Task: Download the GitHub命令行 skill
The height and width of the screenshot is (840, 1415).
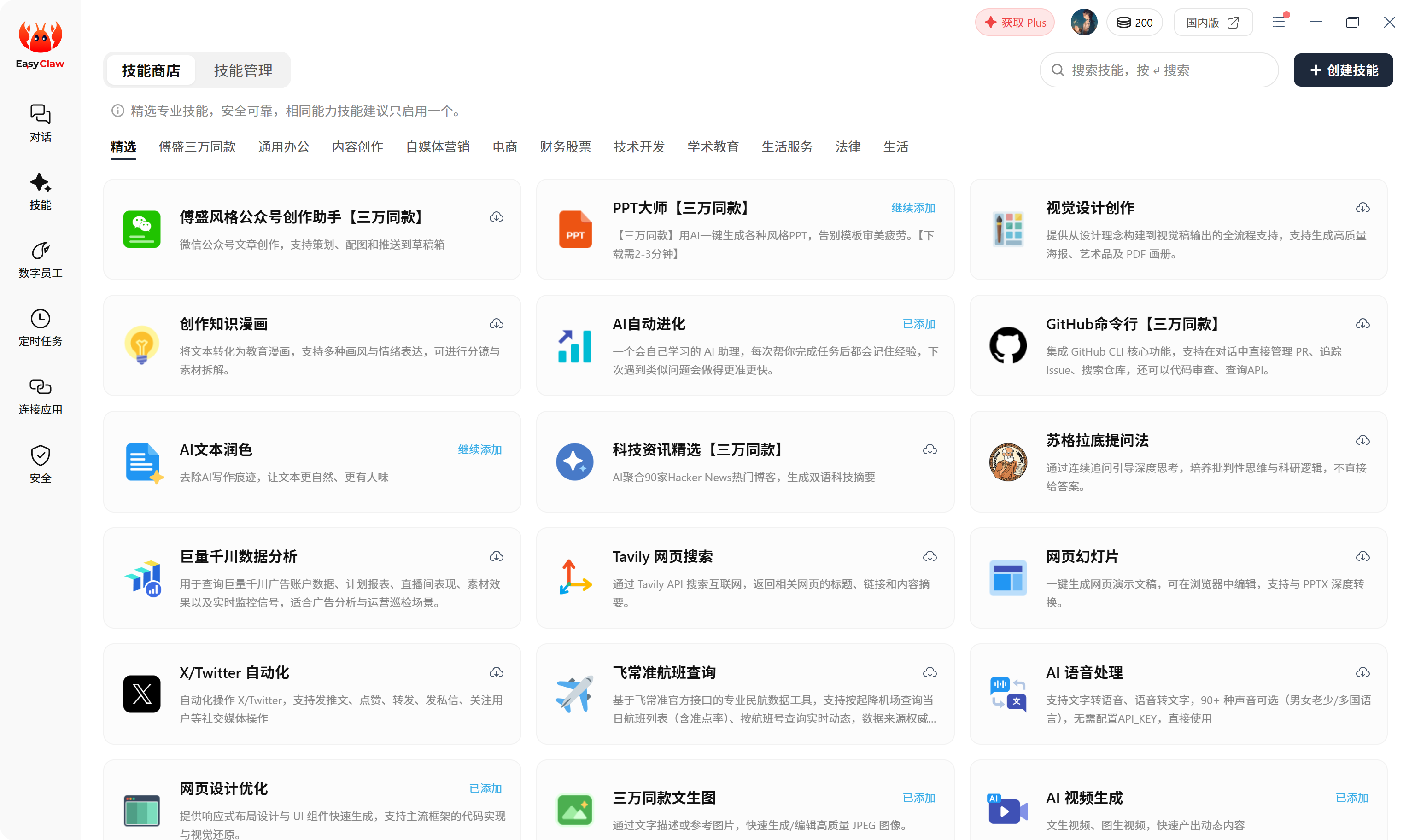Action: pos(1362,324)
